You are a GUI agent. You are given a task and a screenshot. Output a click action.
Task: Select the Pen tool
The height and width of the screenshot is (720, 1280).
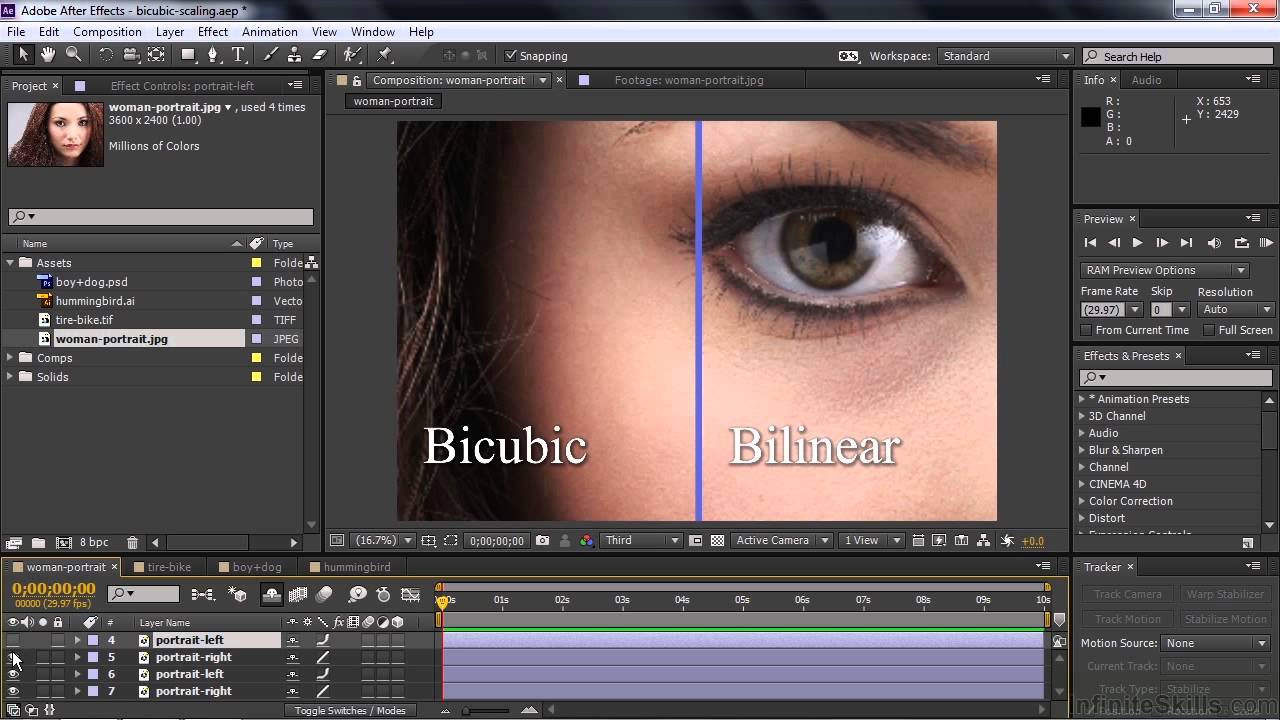coord(213,55)
